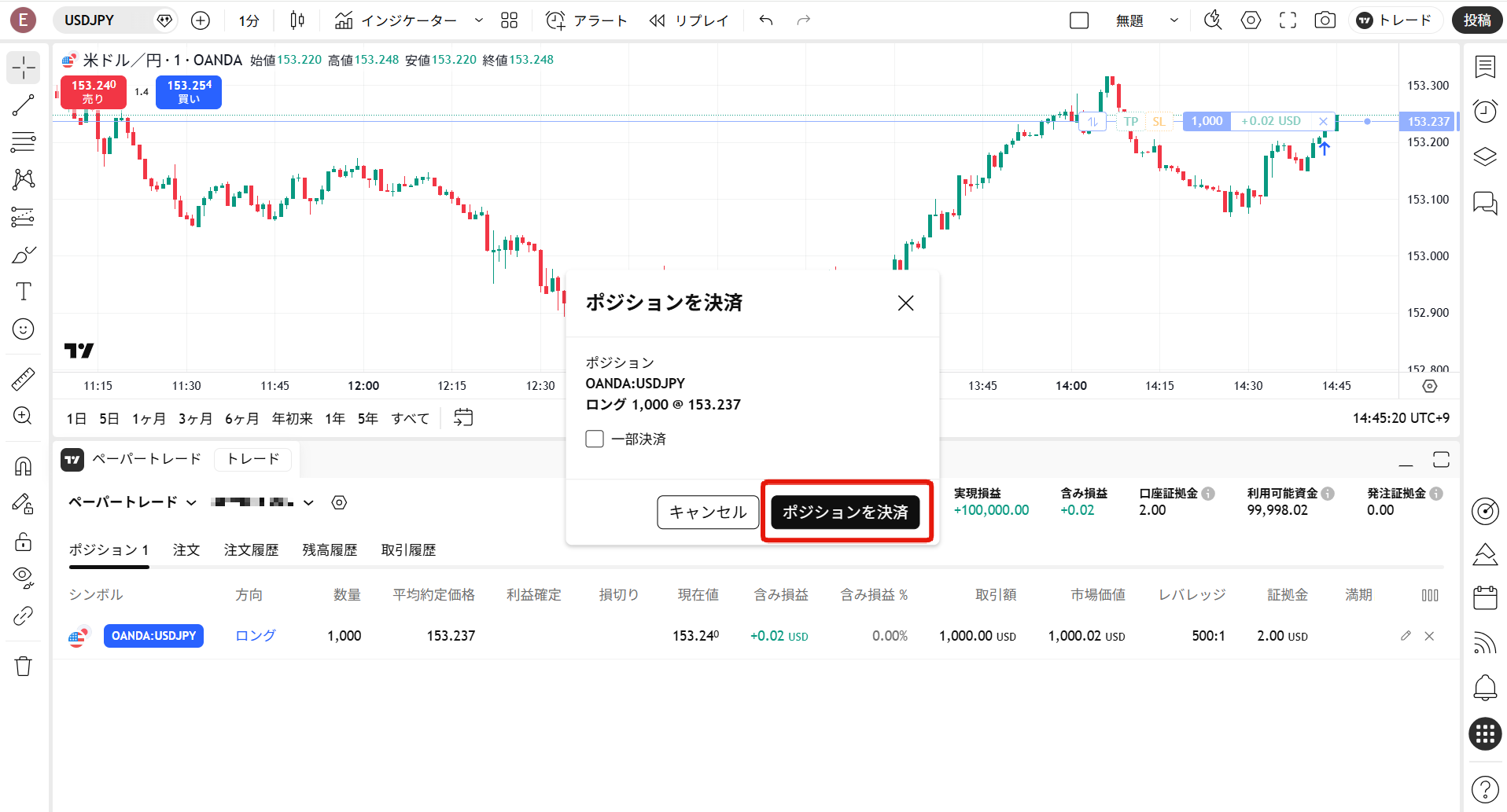Enable magnet mode on the left toolbar

pyautogui.click(x=23, y=465)
